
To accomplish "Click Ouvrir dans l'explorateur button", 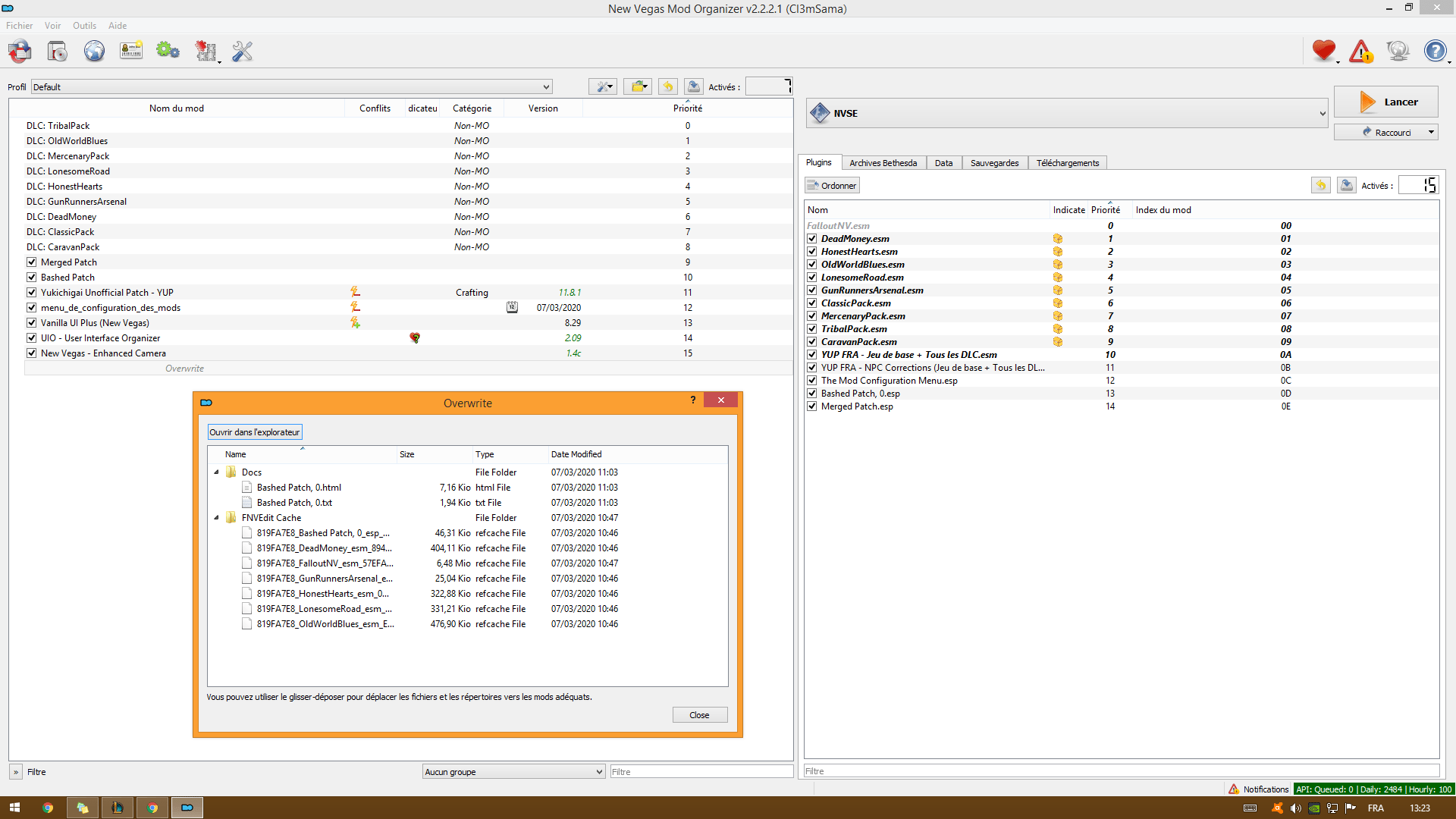I will (255, 432).
